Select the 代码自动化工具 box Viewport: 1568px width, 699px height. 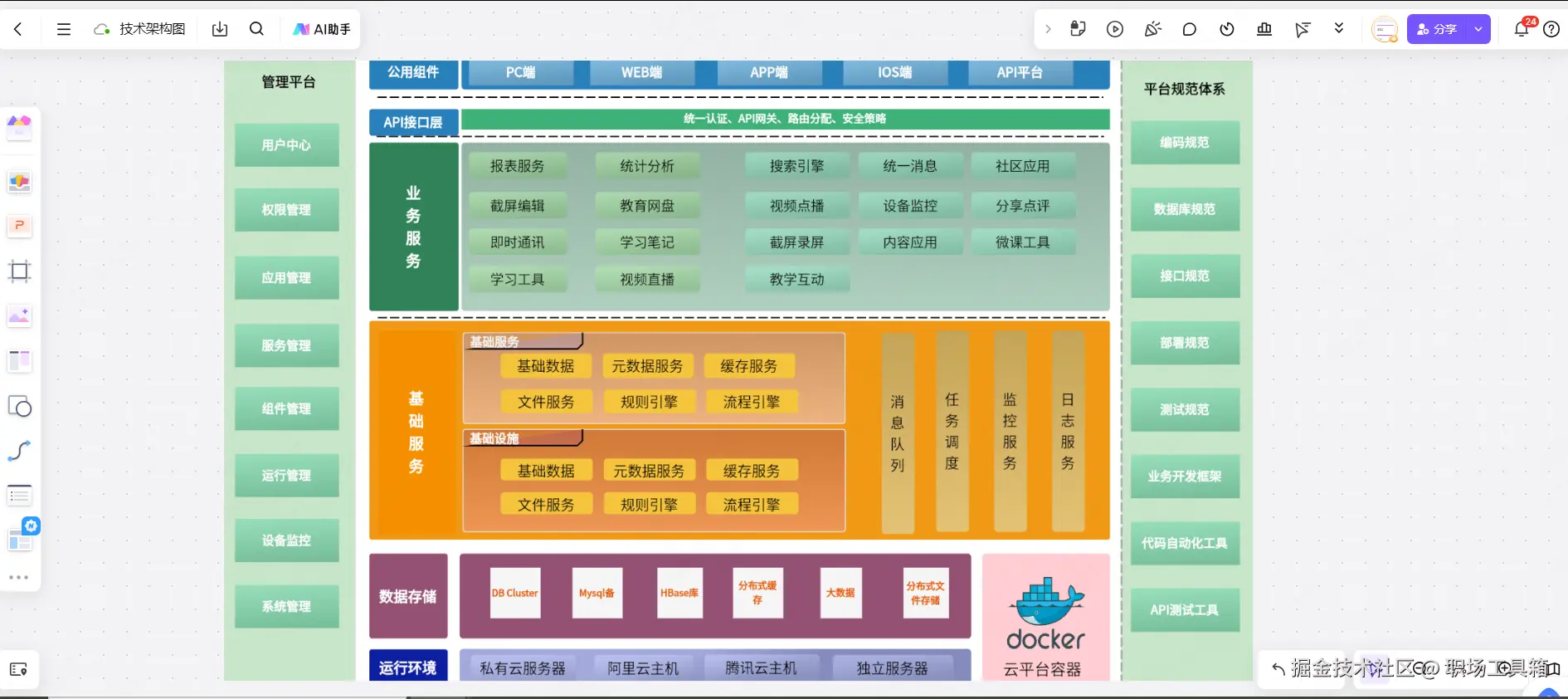point(1185,544)
